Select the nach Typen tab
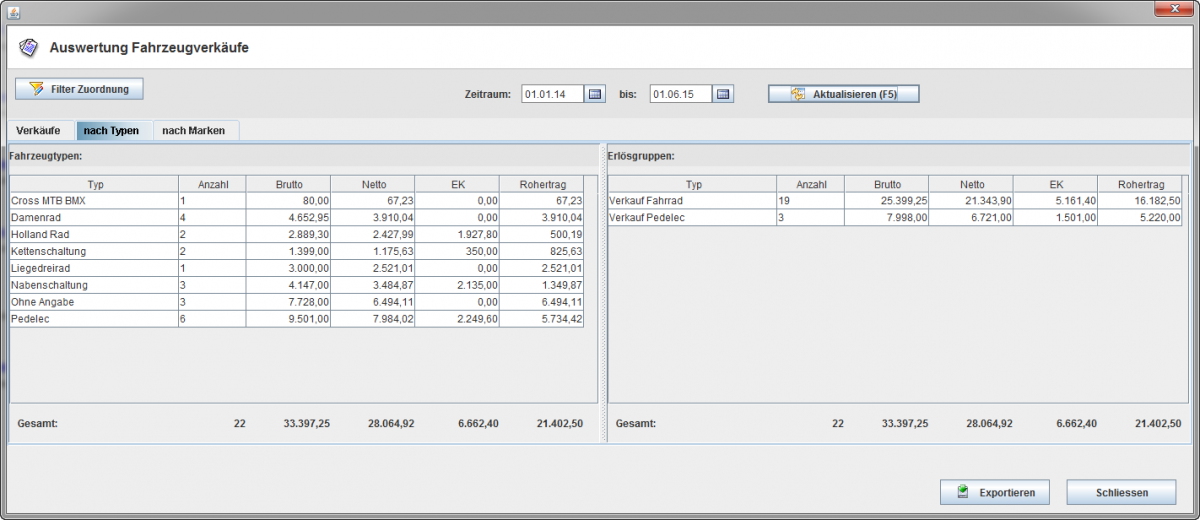 tap(111, 131)
